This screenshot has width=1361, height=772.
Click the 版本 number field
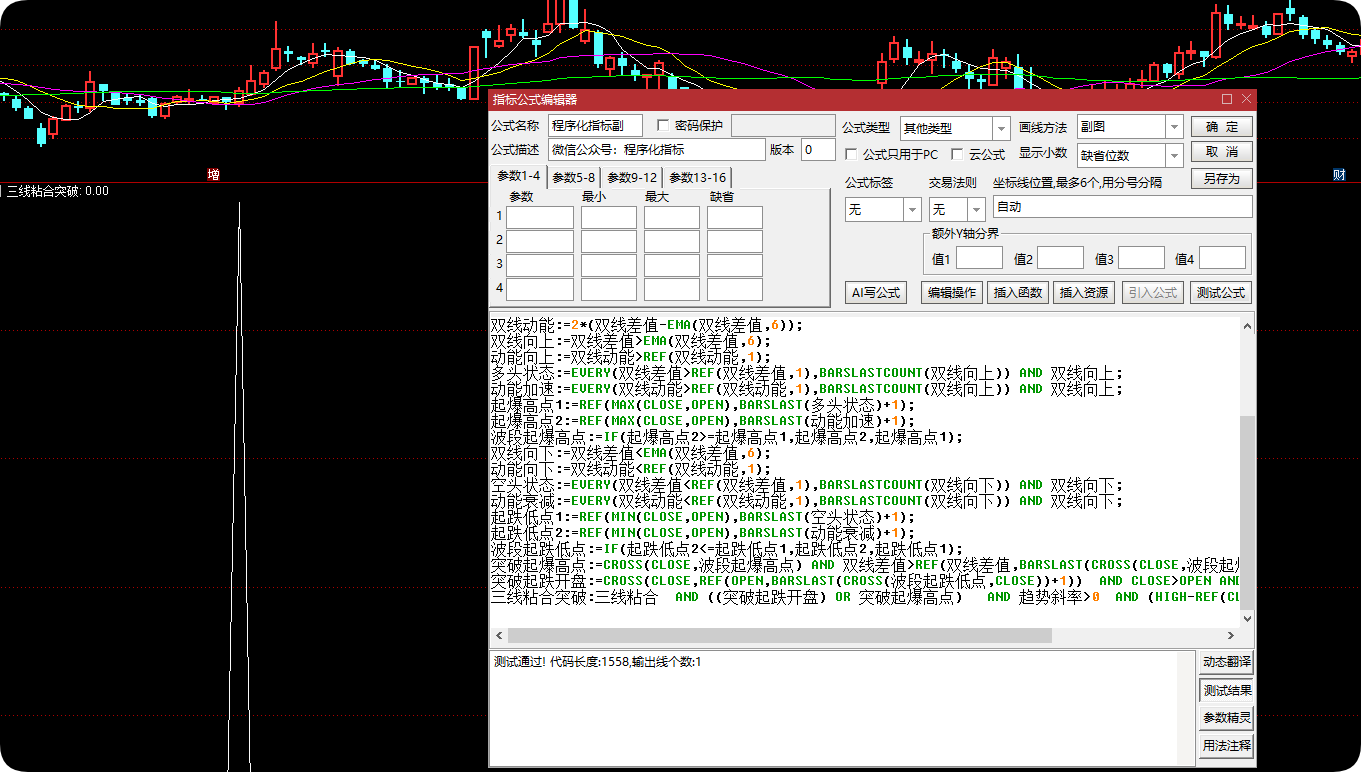click(818, 150)
